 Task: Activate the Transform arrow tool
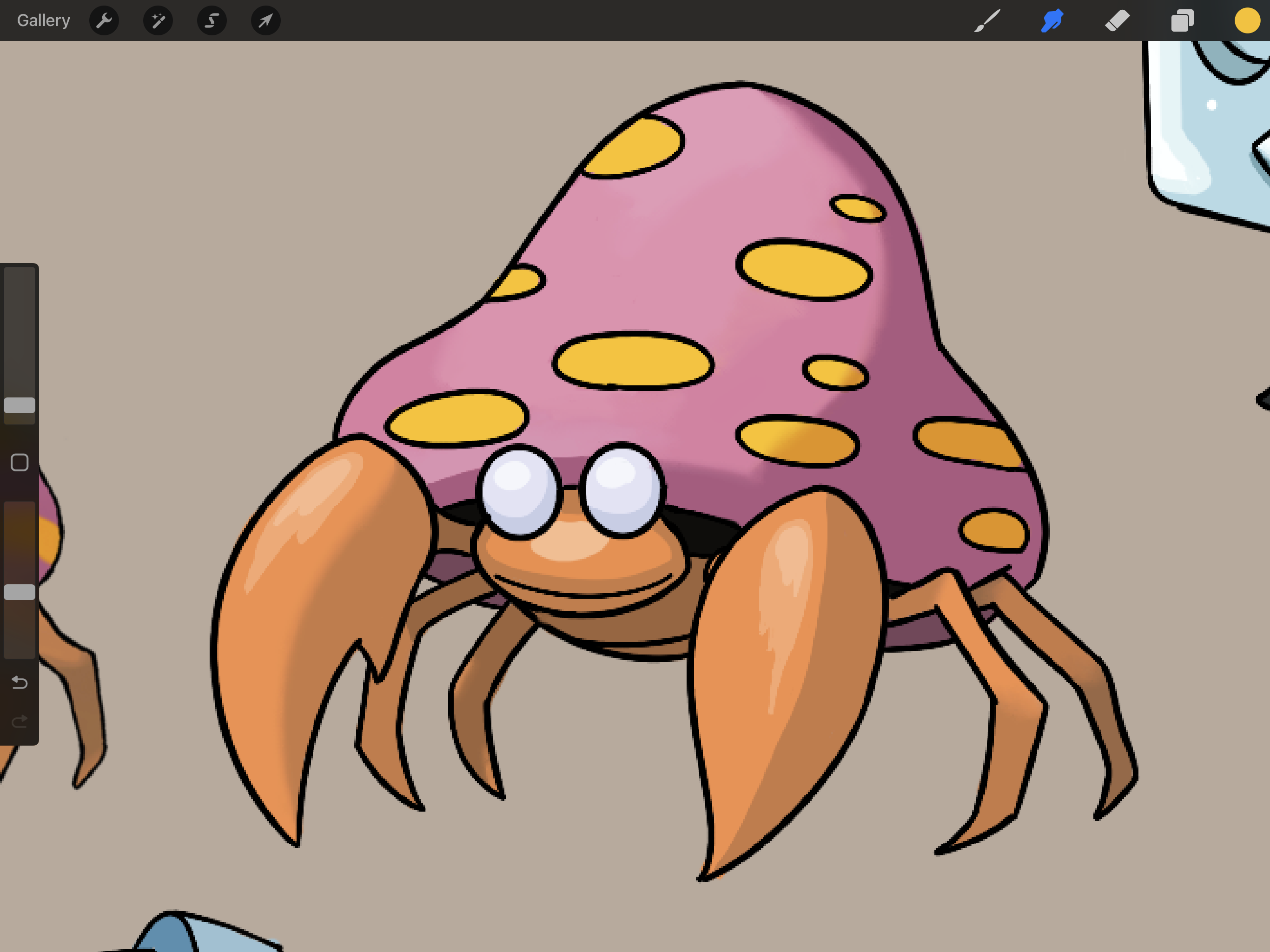266,20
